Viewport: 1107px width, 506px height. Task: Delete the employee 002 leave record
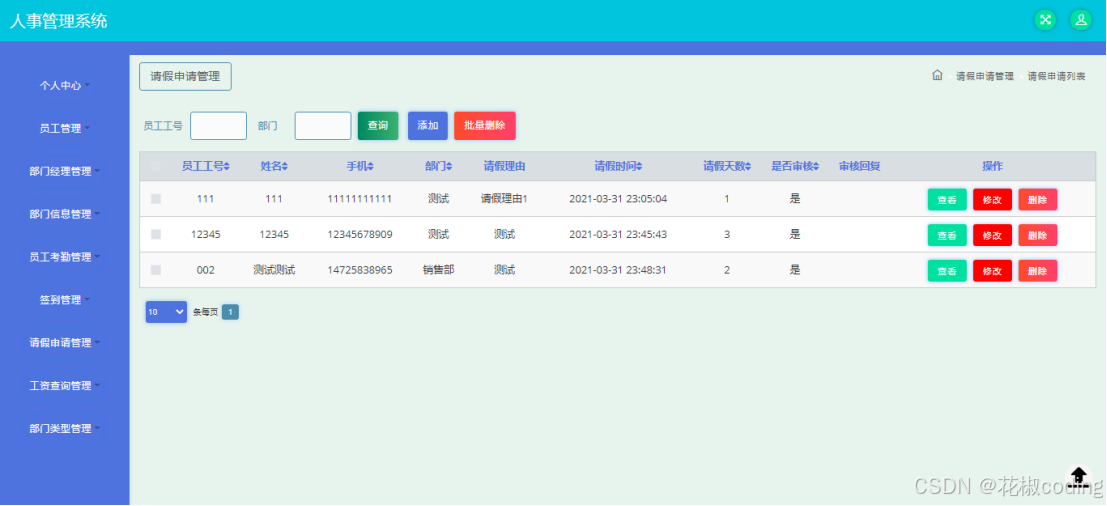click(1037, 270)
